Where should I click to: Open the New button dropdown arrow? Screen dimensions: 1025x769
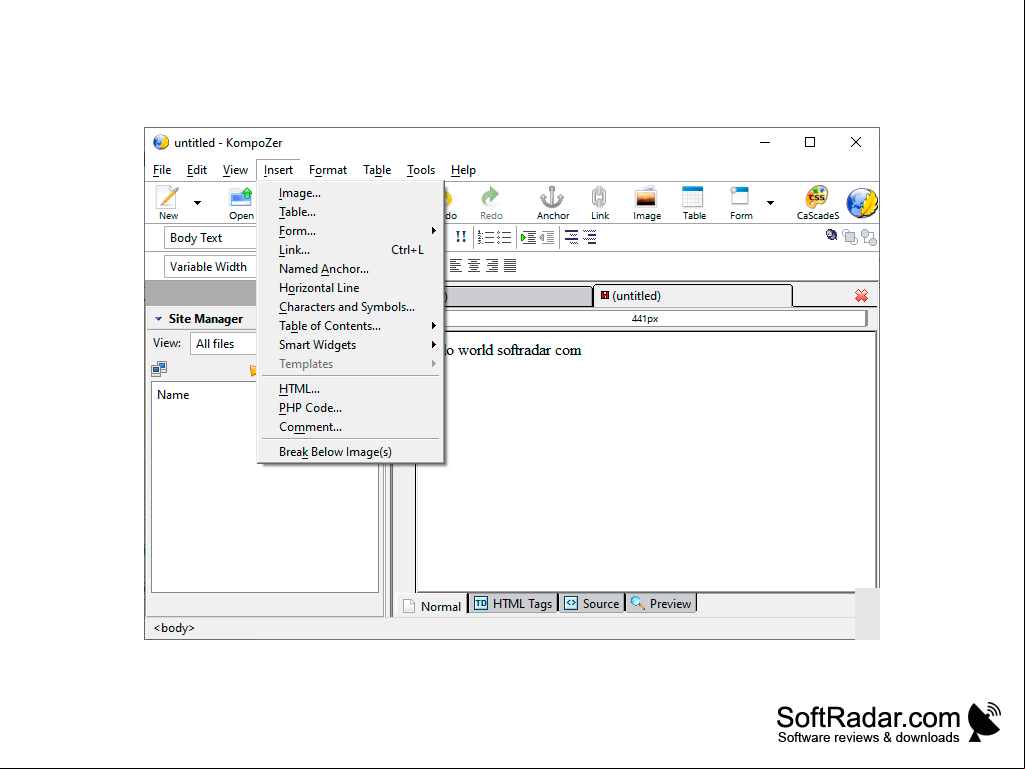pos(197,203)
